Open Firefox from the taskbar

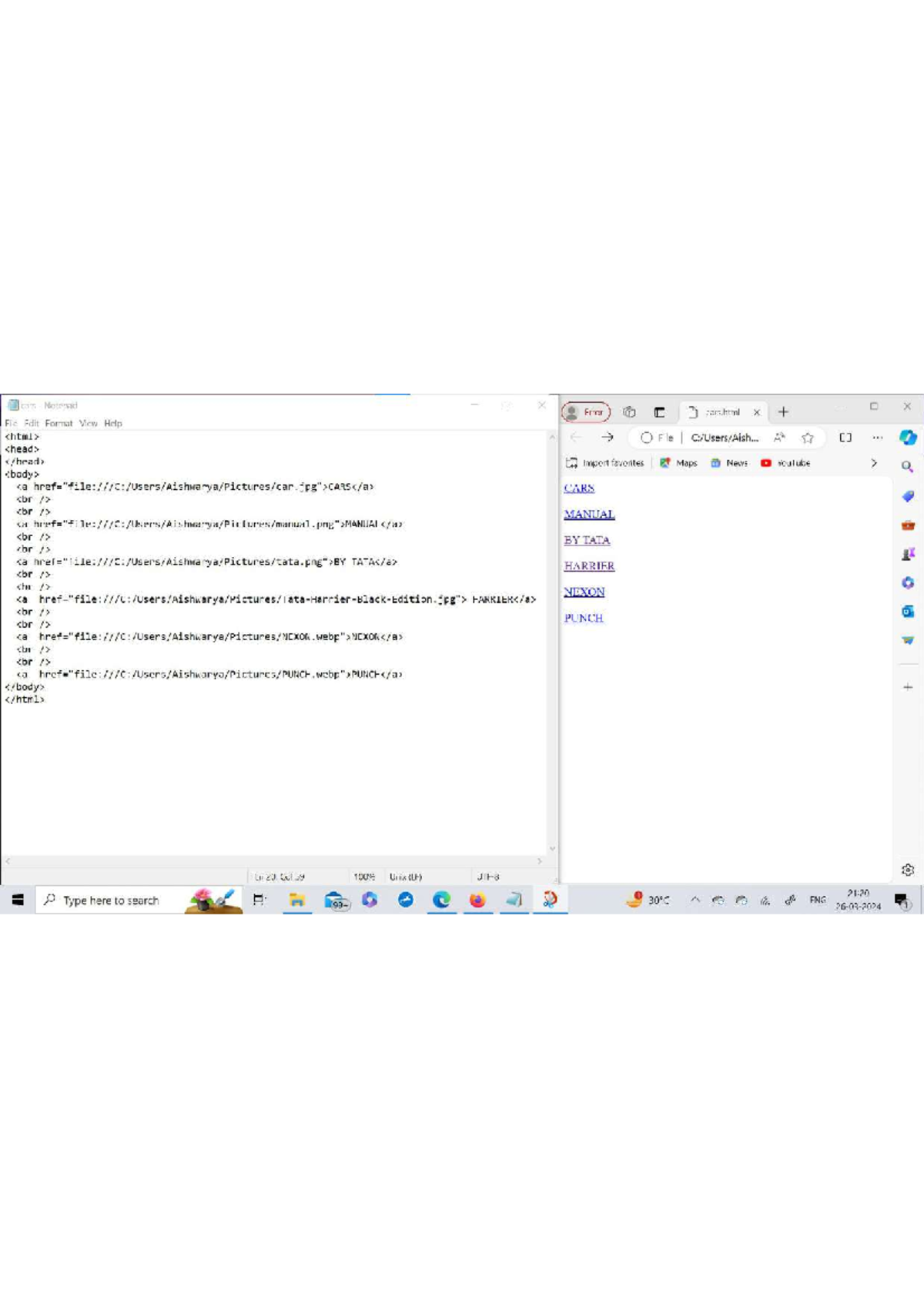pyautogui.click(x=477, y=899)
